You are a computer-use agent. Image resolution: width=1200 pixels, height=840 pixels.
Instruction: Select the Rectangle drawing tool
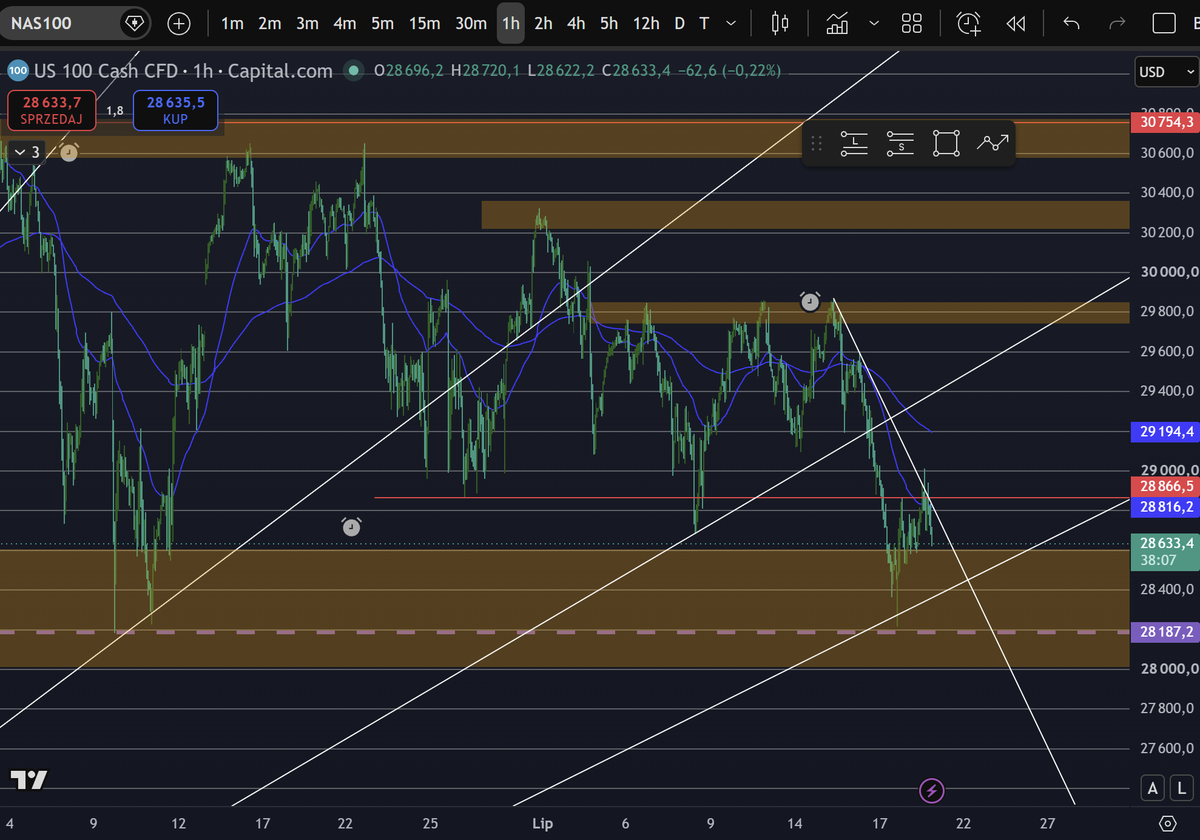coord(946,143)
